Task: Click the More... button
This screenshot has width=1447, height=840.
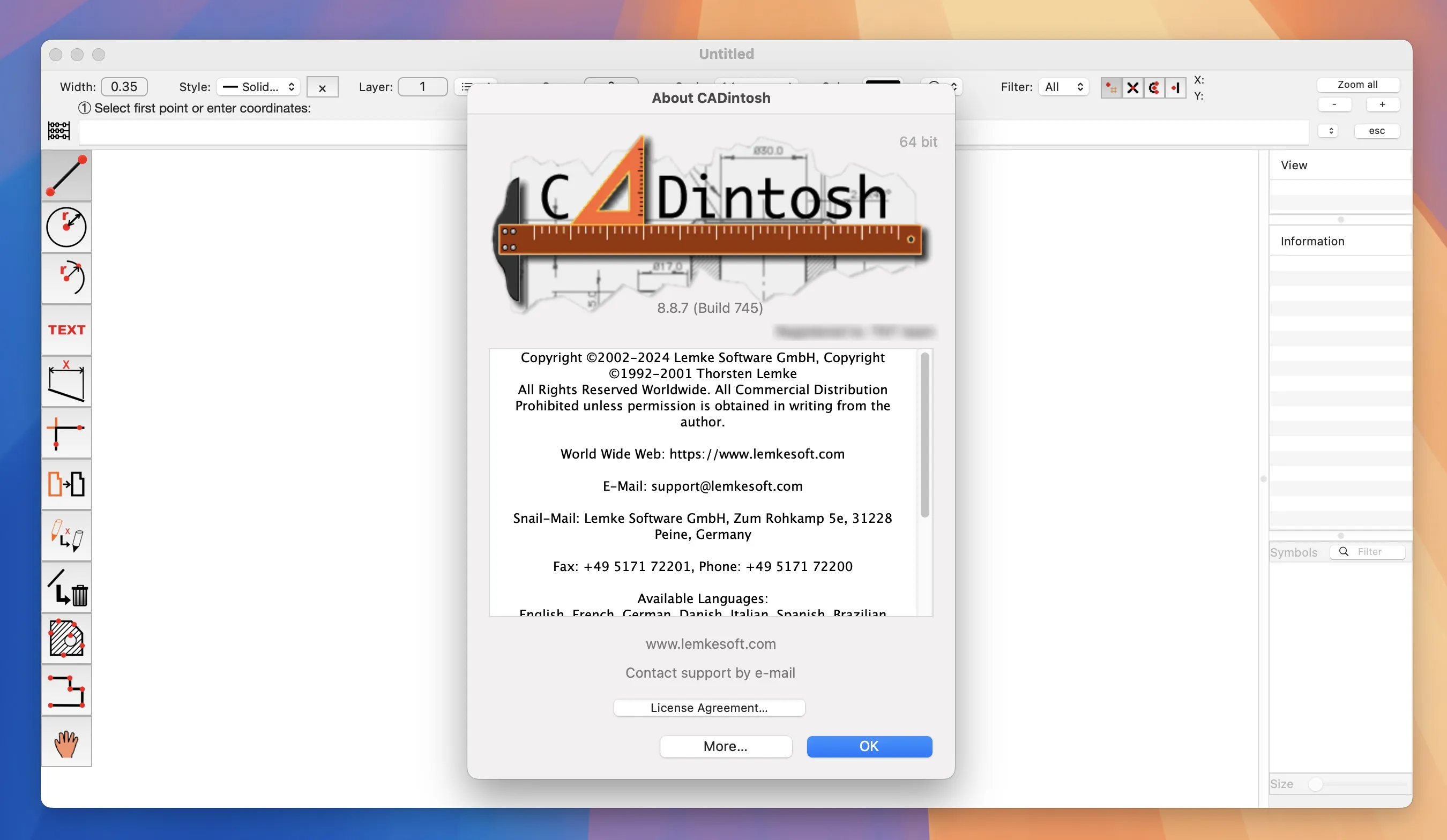Action: (725, 746)
